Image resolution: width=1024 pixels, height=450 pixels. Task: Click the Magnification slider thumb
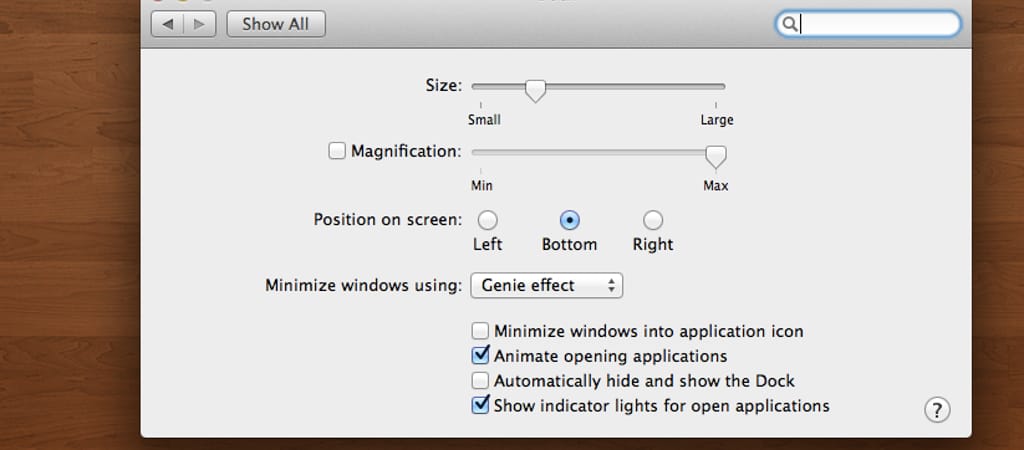point(715,156)
